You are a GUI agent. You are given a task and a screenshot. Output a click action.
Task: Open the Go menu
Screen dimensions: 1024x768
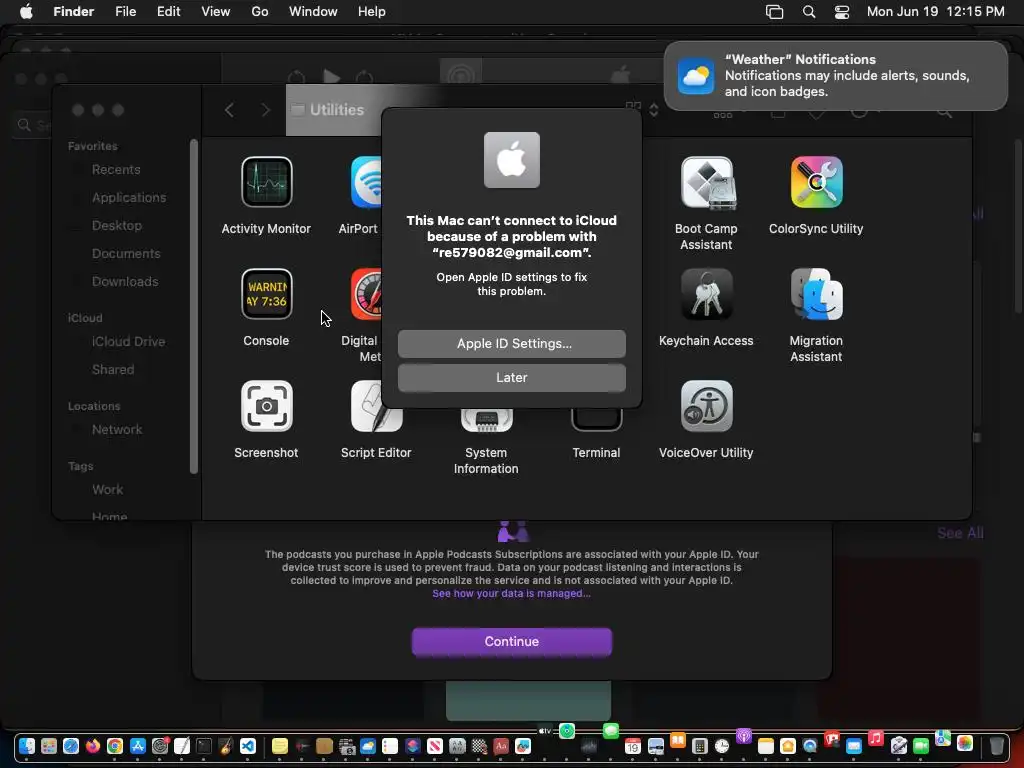point(260,12)
